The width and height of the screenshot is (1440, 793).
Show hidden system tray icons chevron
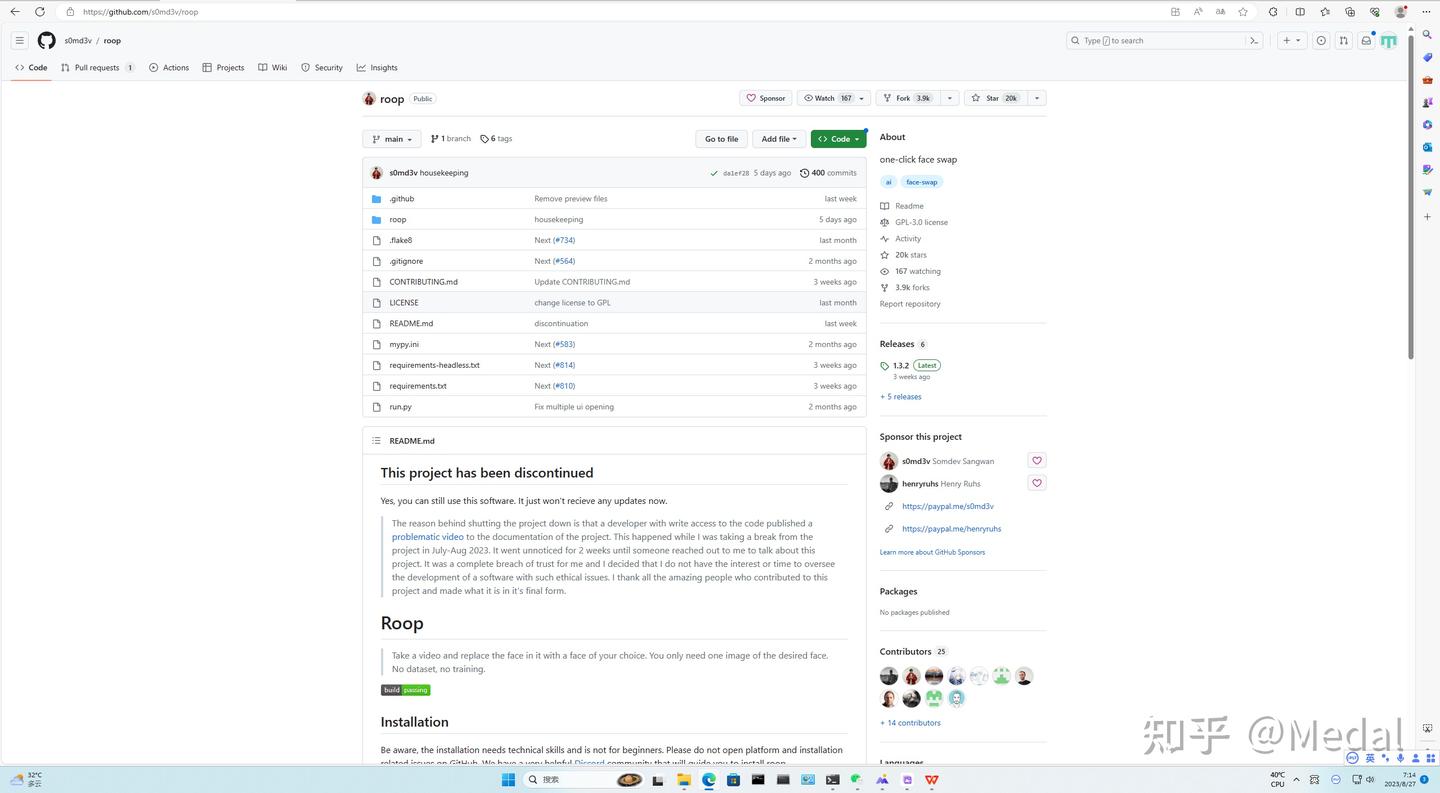1297,780
